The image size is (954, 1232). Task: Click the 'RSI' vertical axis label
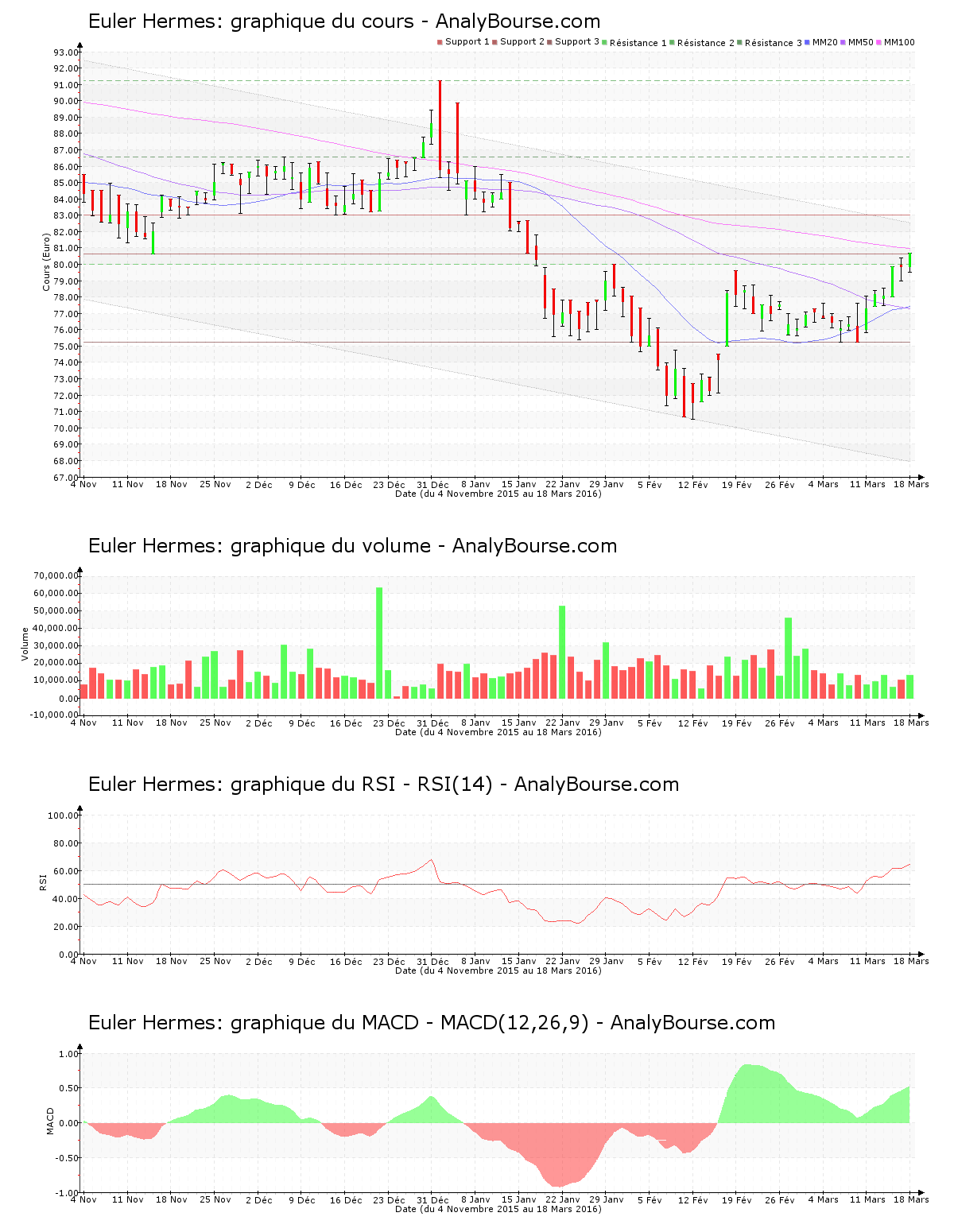tap(43, 881)
